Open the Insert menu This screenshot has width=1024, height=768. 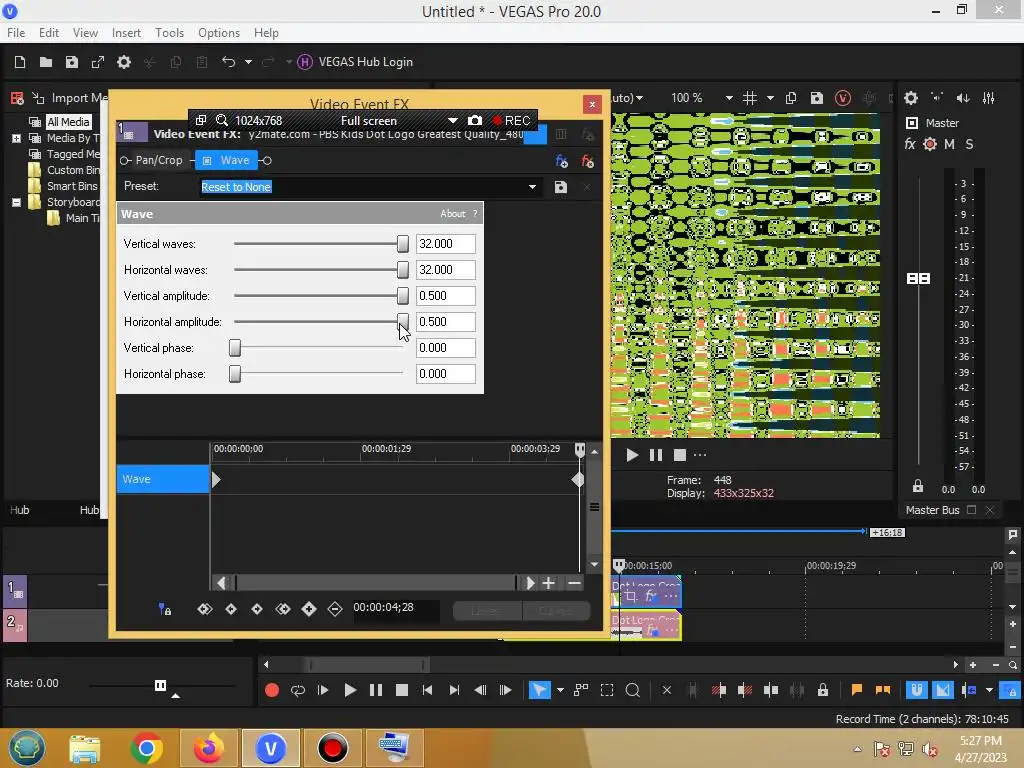[126, 33]
